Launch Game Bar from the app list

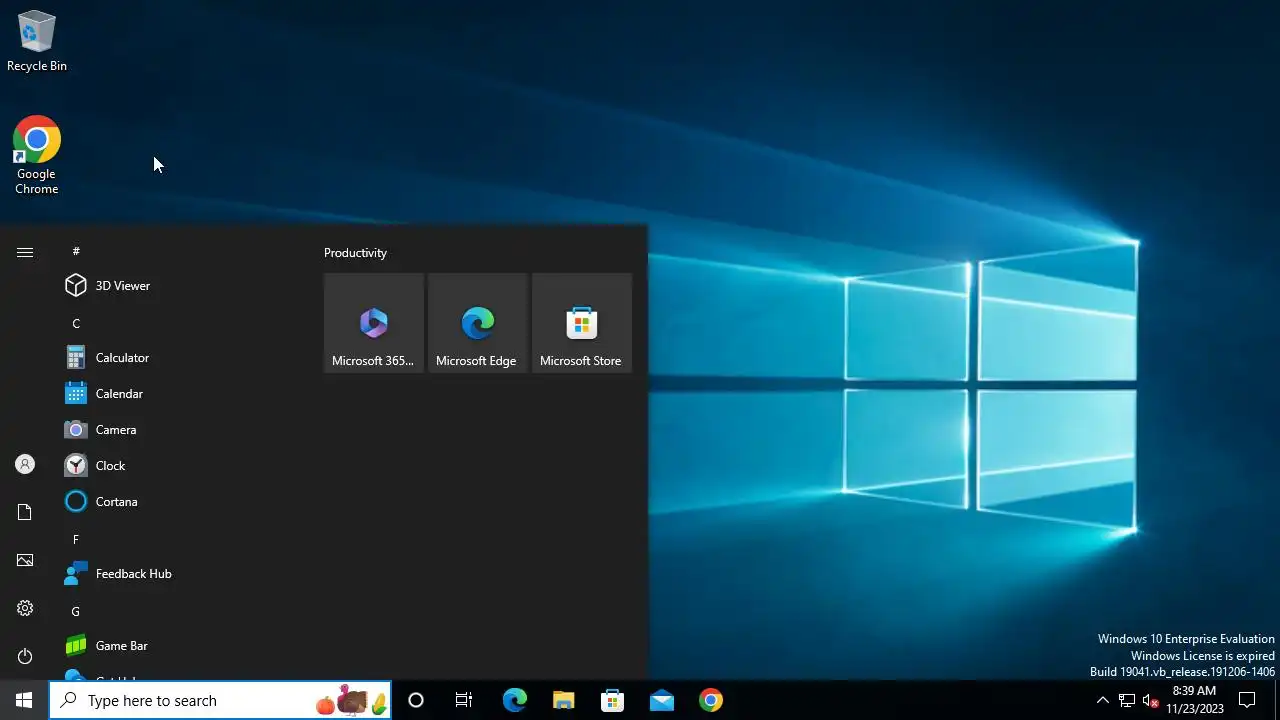pos(180,646)
